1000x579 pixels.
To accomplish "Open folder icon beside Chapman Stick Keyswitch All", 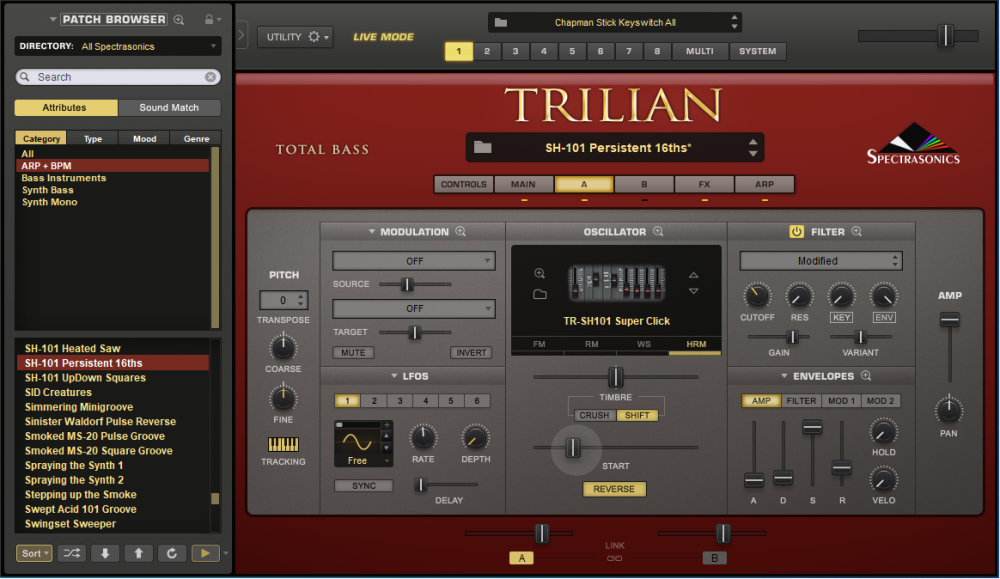I will click(501, 22).
